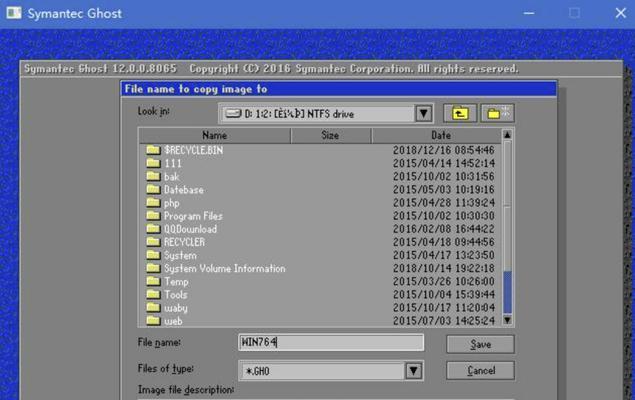Click the blue scrollbar thumb

click(507, 292)
